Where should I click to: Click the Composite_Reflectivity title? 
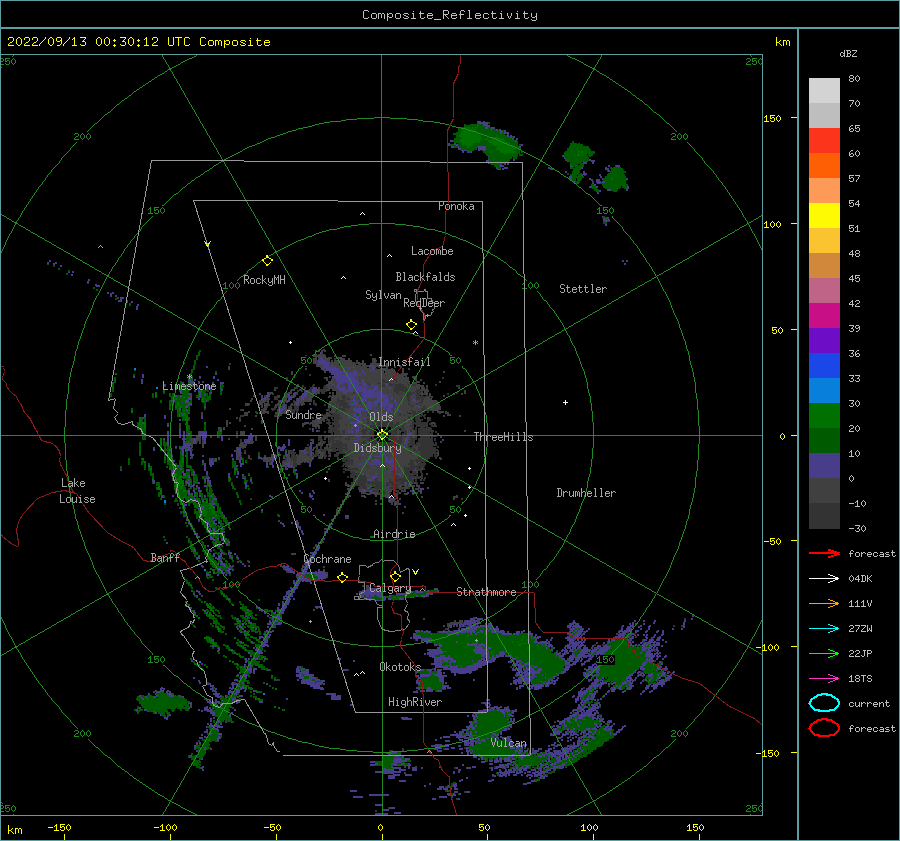click(450, 15)
